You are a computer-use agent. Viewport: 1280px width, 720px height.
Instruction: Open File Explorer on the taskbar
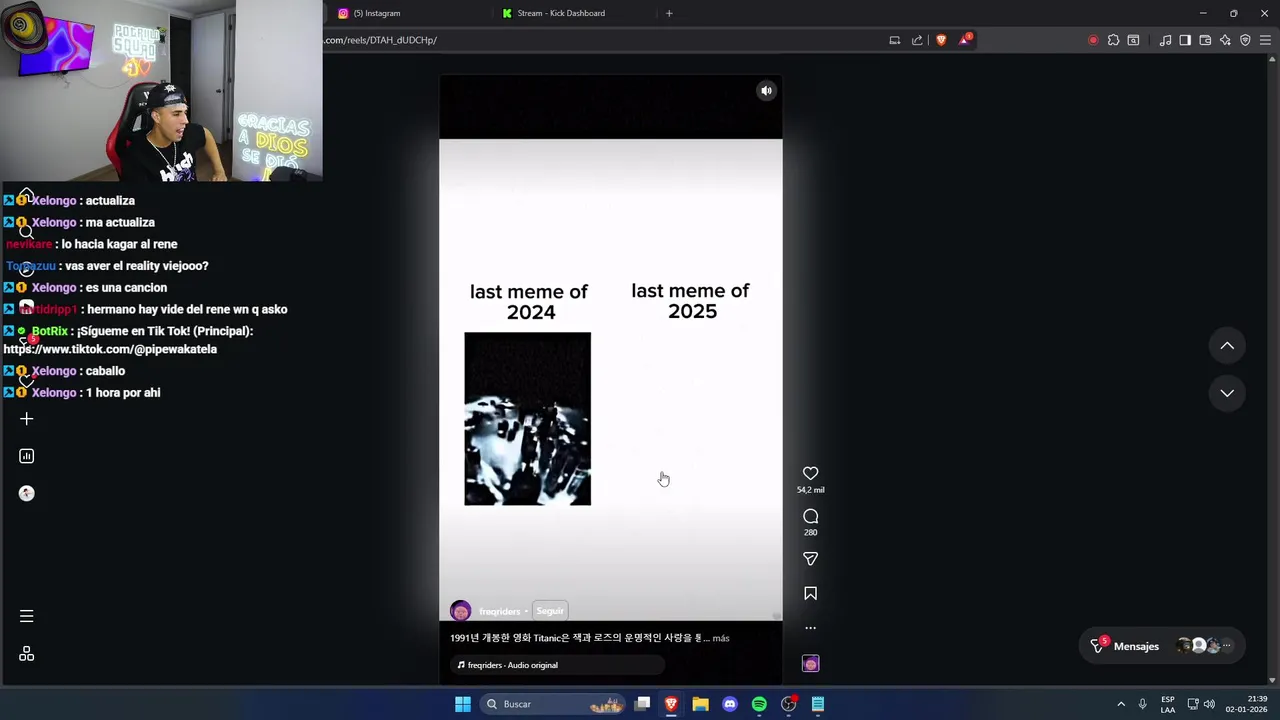point(701,704)
